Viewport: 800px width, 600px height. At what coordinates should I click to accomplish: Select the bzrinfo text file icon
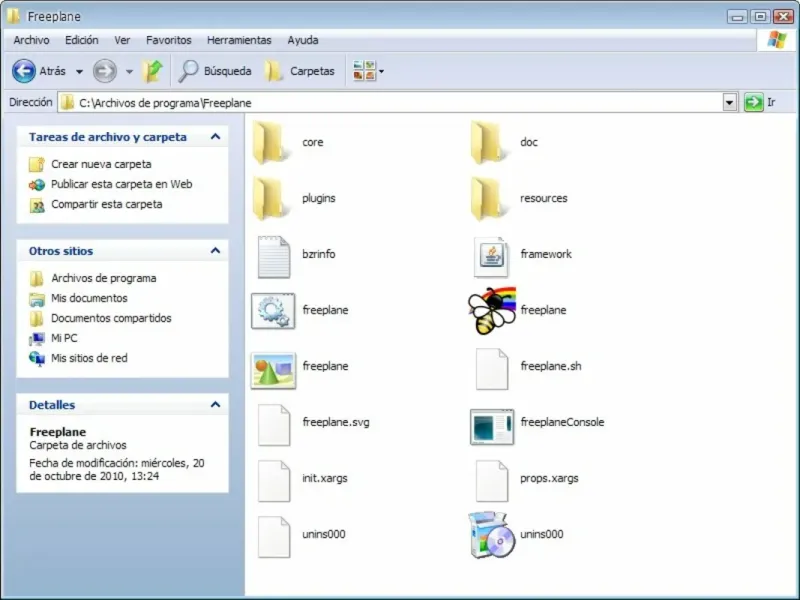tap(273, 257)
